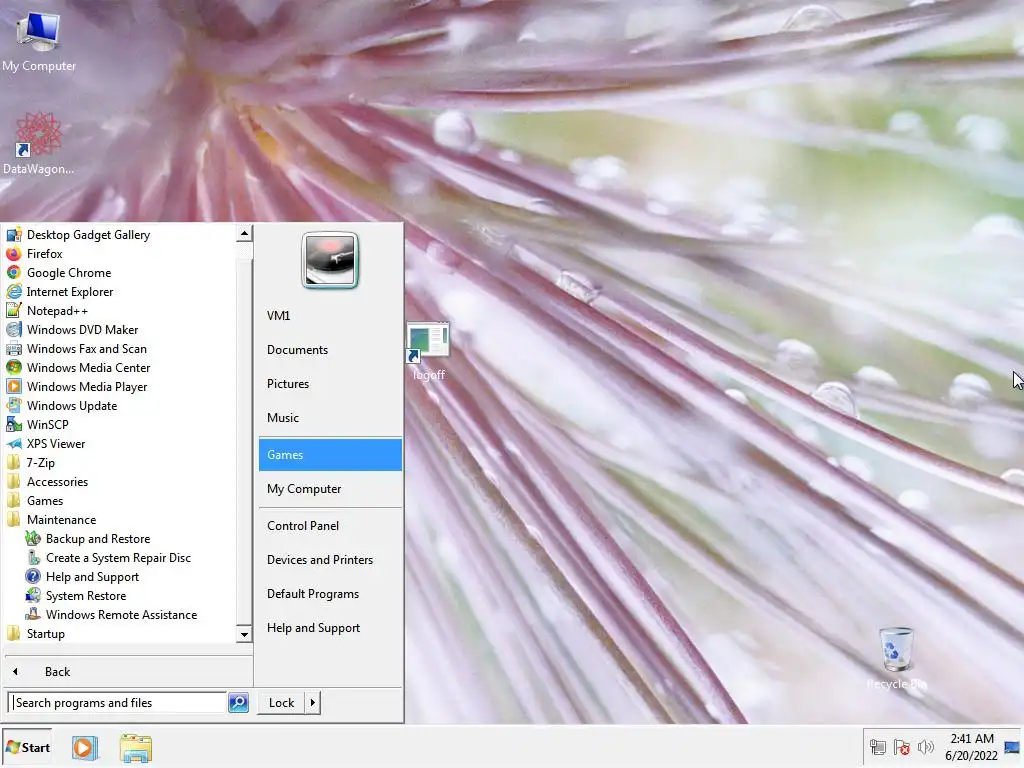
Task: Click the Action Center flag tray icon
Action: click(x=902, y=747)
